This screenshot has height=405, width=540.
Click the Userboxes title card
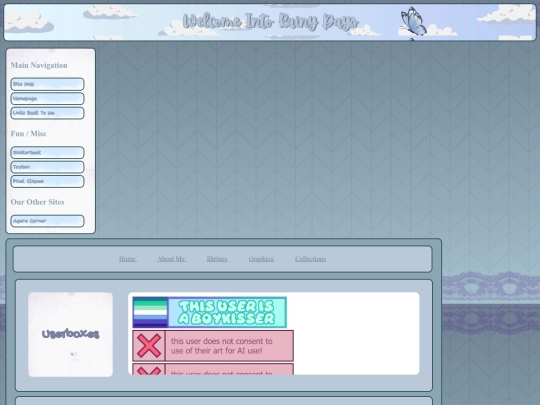[70, 334]
